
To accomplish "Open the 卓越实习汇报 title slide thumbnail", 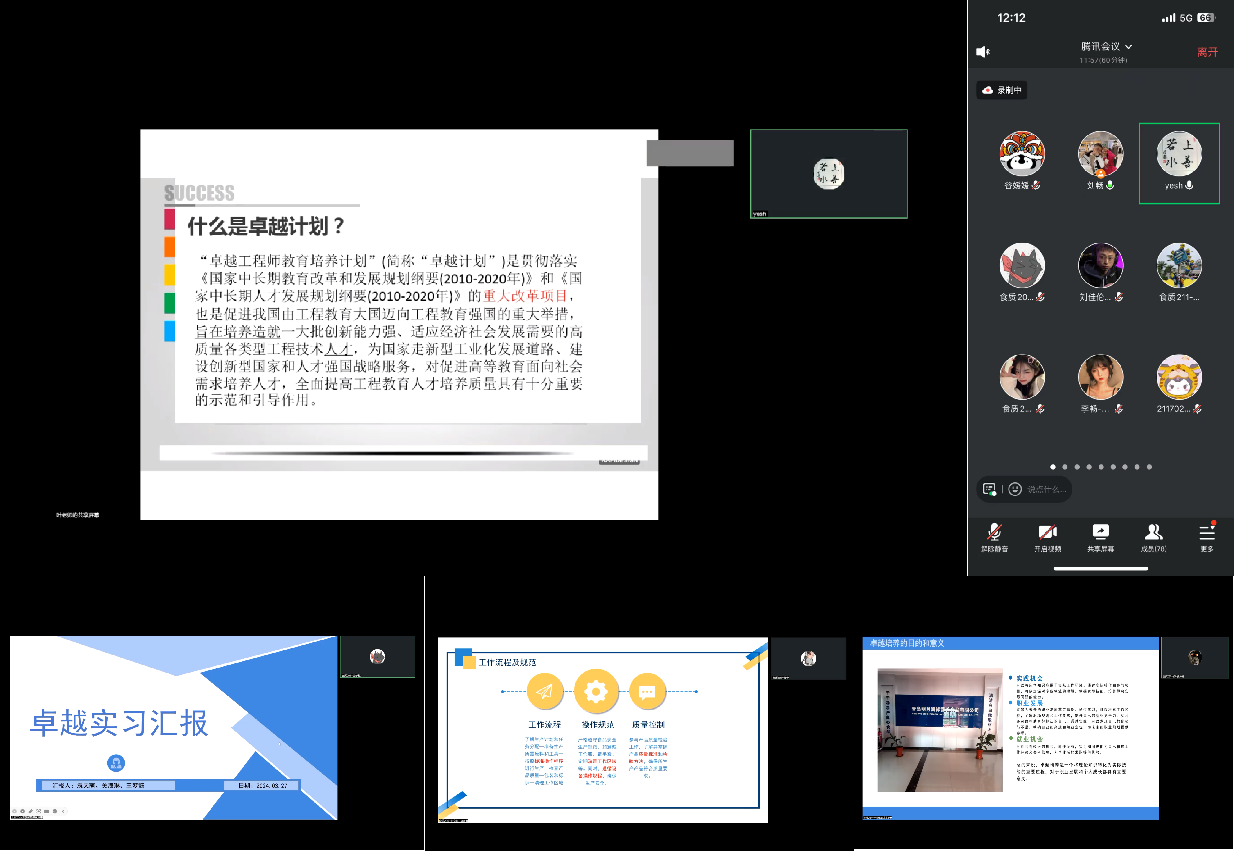I will pos(173,727).
